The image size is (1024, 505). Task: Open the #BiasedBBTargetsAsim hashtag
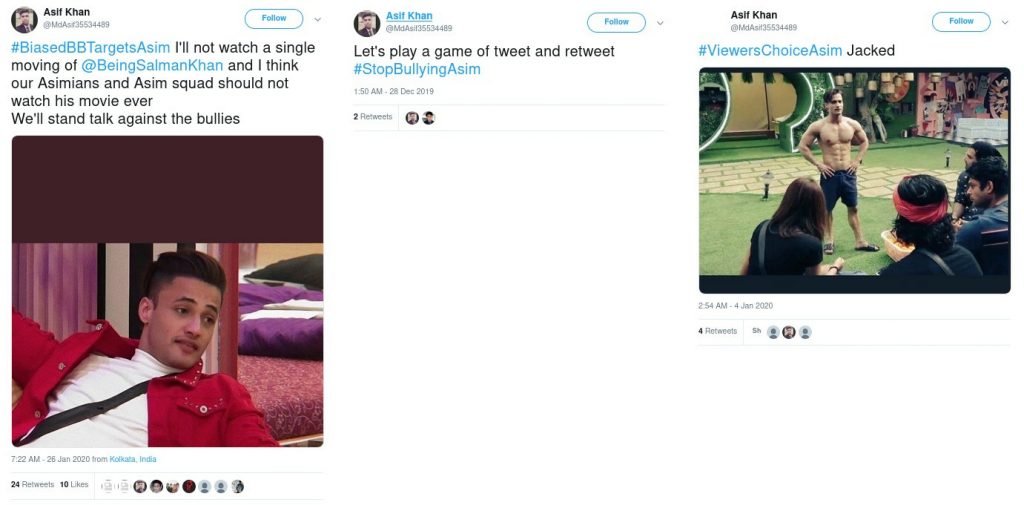(91, 48)
